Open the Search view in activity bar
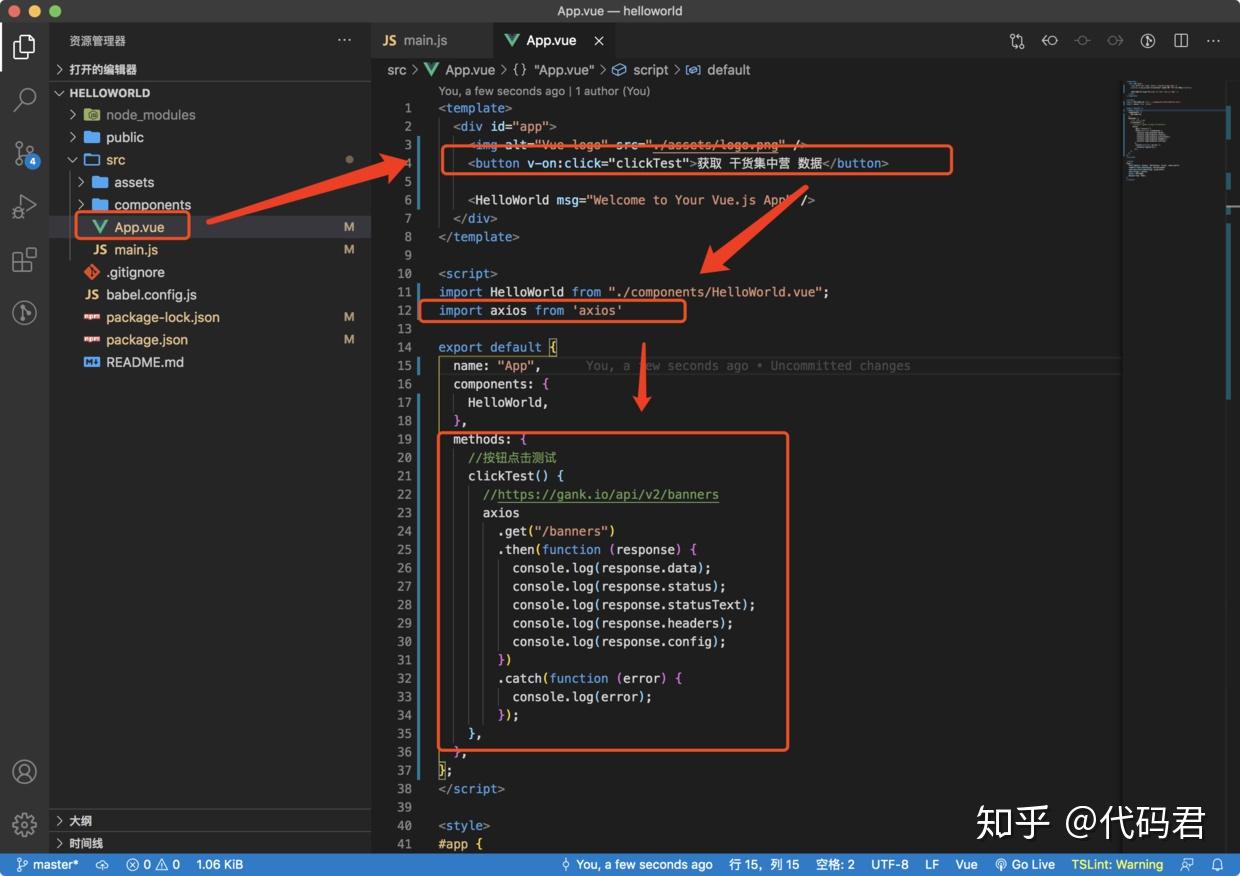 [24, 99]
